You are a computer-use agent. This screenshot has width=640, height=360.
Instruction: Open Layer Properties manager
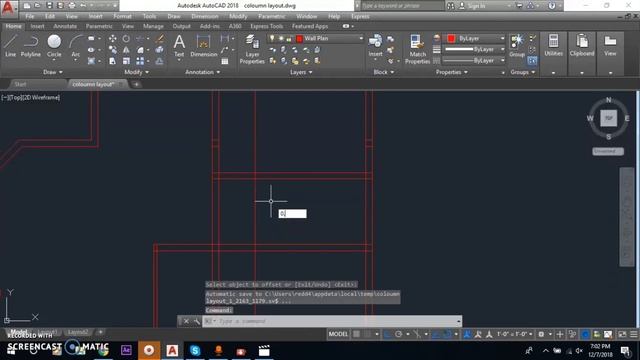(x=252, y=49)
